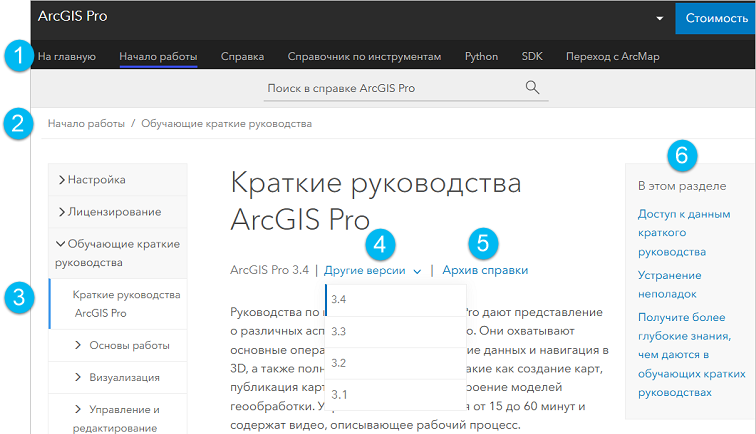
Task: Open Справочник по инструментам tab
Action: click(x=364, y=56)
